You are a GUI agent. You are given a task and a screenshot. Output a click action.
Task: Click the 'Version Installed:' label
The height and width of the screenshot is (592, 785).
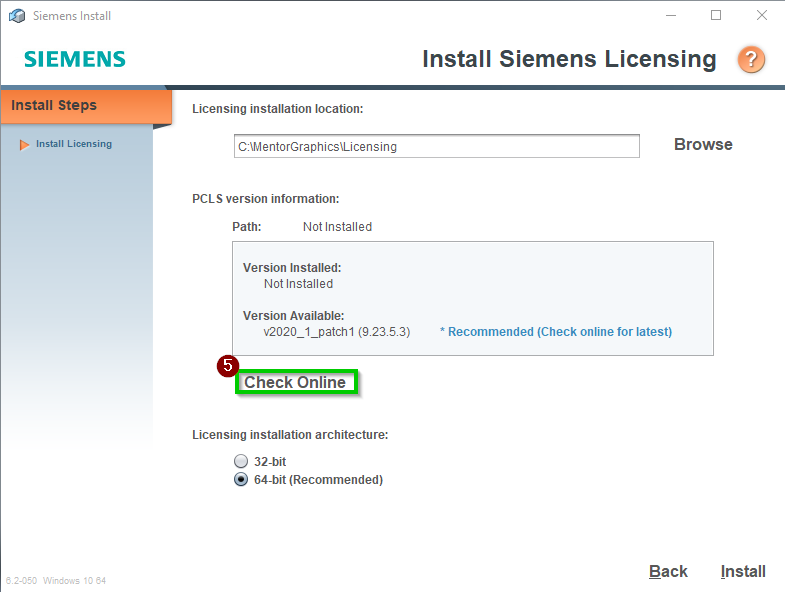click(292, 267)
